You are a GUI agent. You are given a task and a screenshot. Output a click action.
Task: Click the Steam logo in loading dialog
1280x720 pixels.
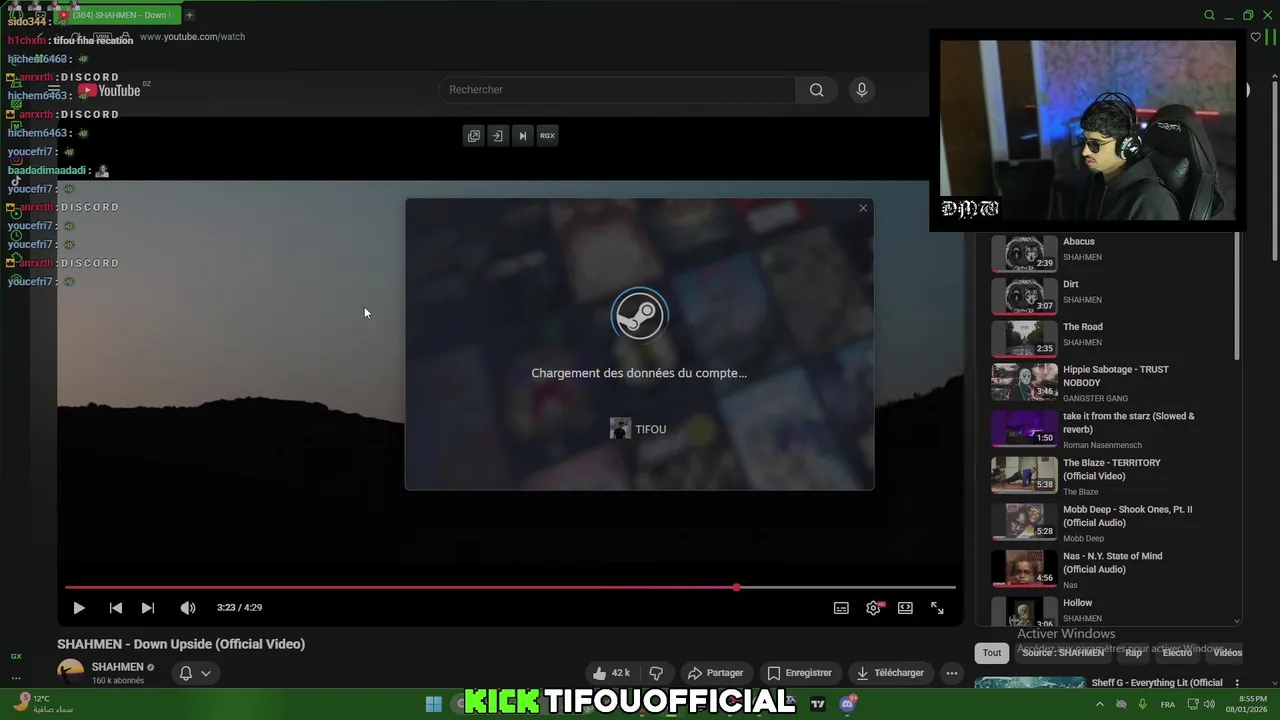coord(639,315)
